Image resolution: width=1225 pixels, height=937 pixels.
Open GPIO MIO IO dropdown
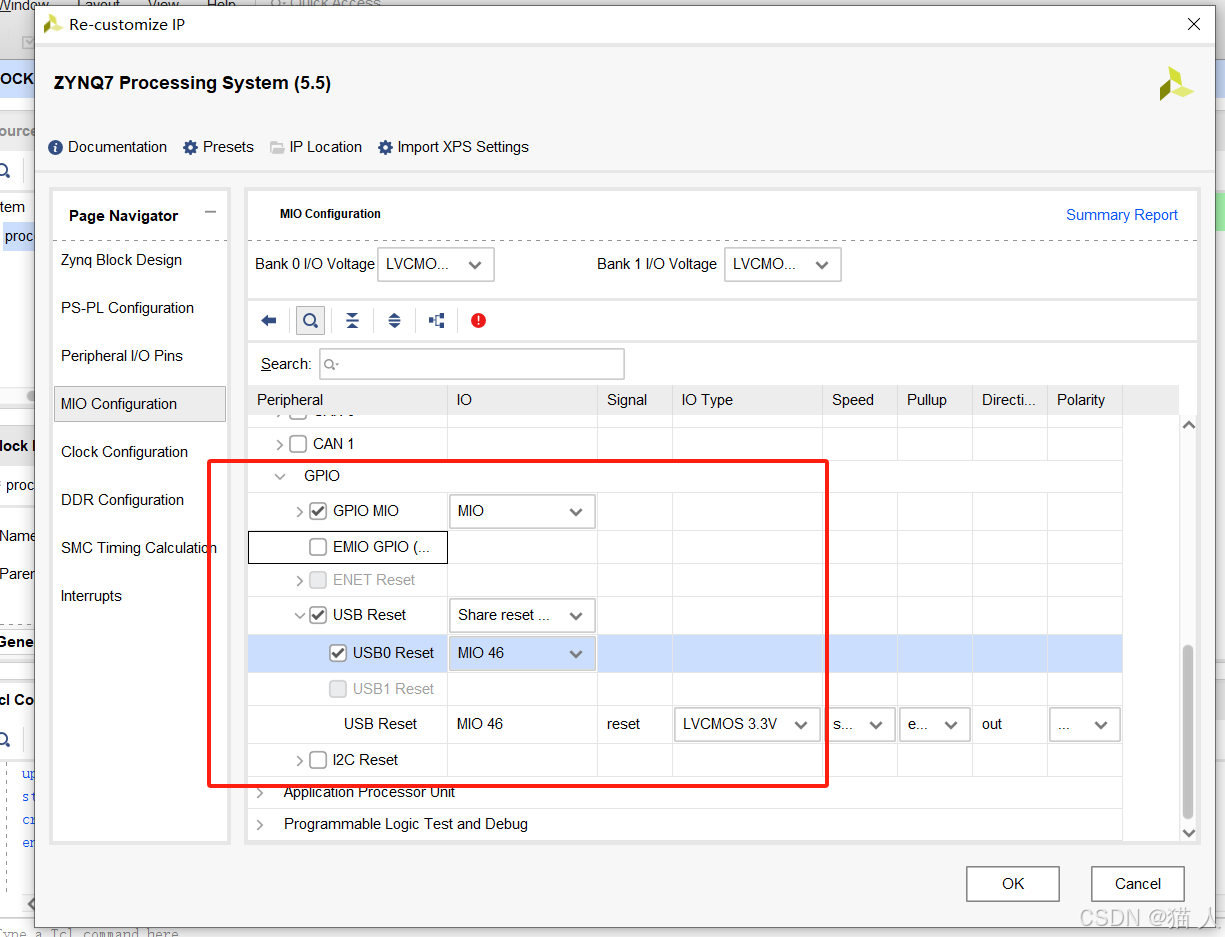522,511
